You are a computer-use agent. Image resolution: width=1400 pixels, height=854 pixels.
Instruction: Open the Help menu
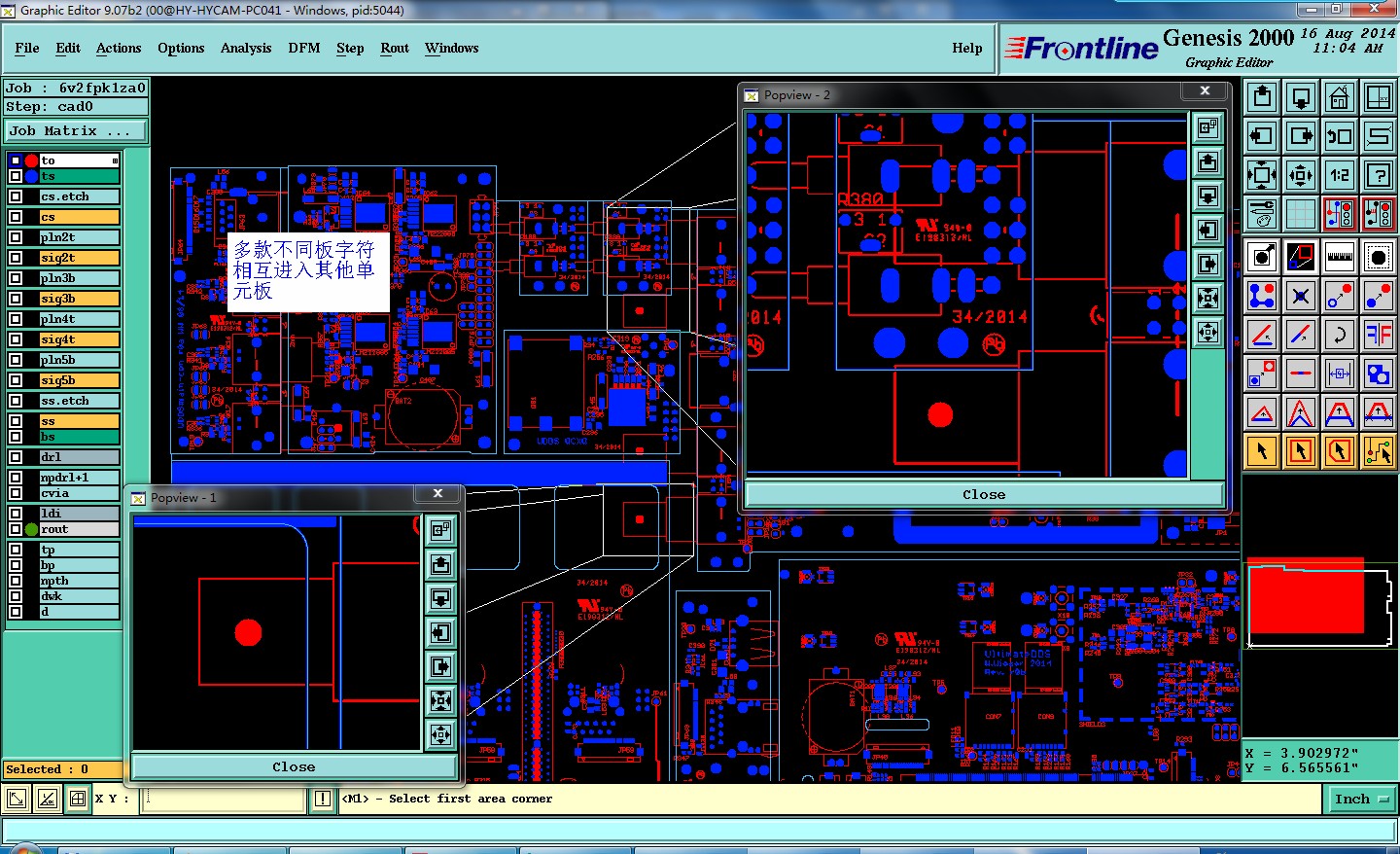(x=967, y=48)
